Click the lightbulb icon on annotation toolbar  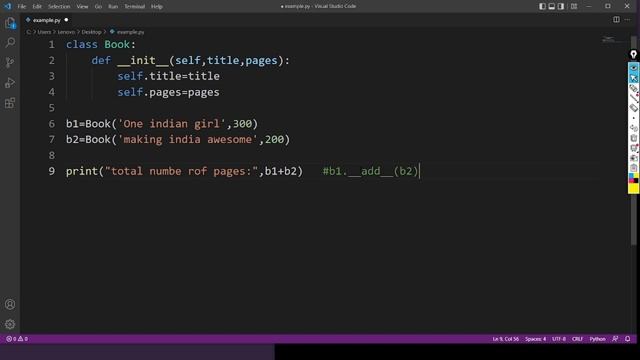coord(633,54)
